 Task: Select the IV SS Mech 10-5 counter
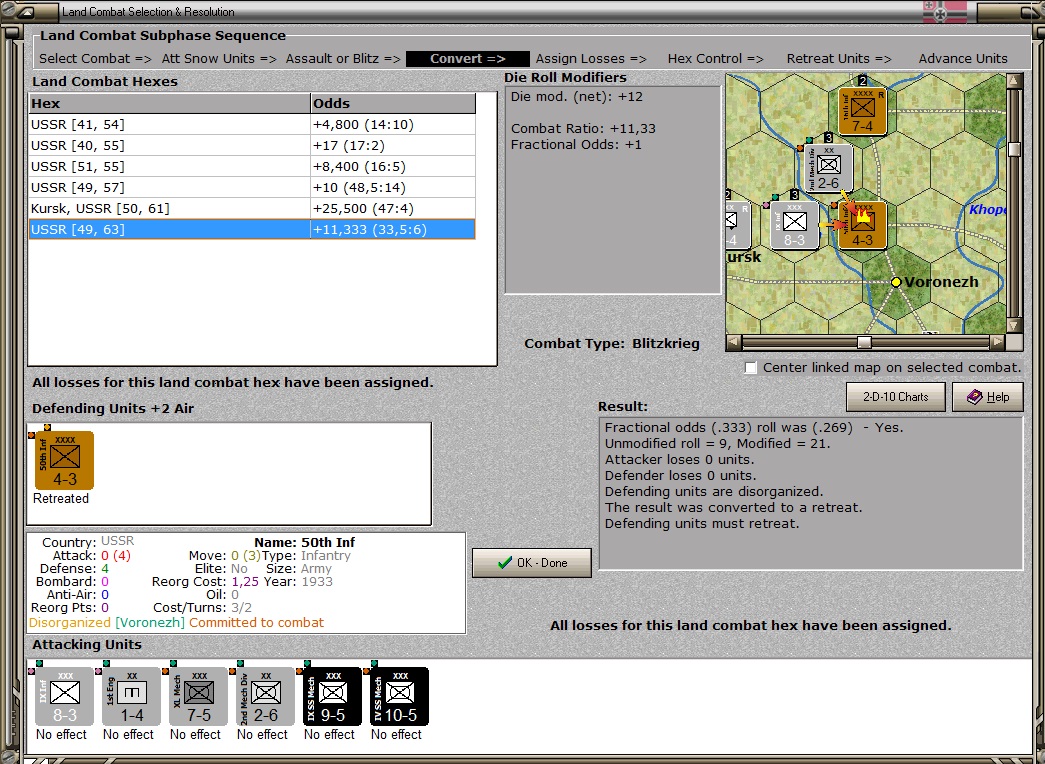[399, 697]
